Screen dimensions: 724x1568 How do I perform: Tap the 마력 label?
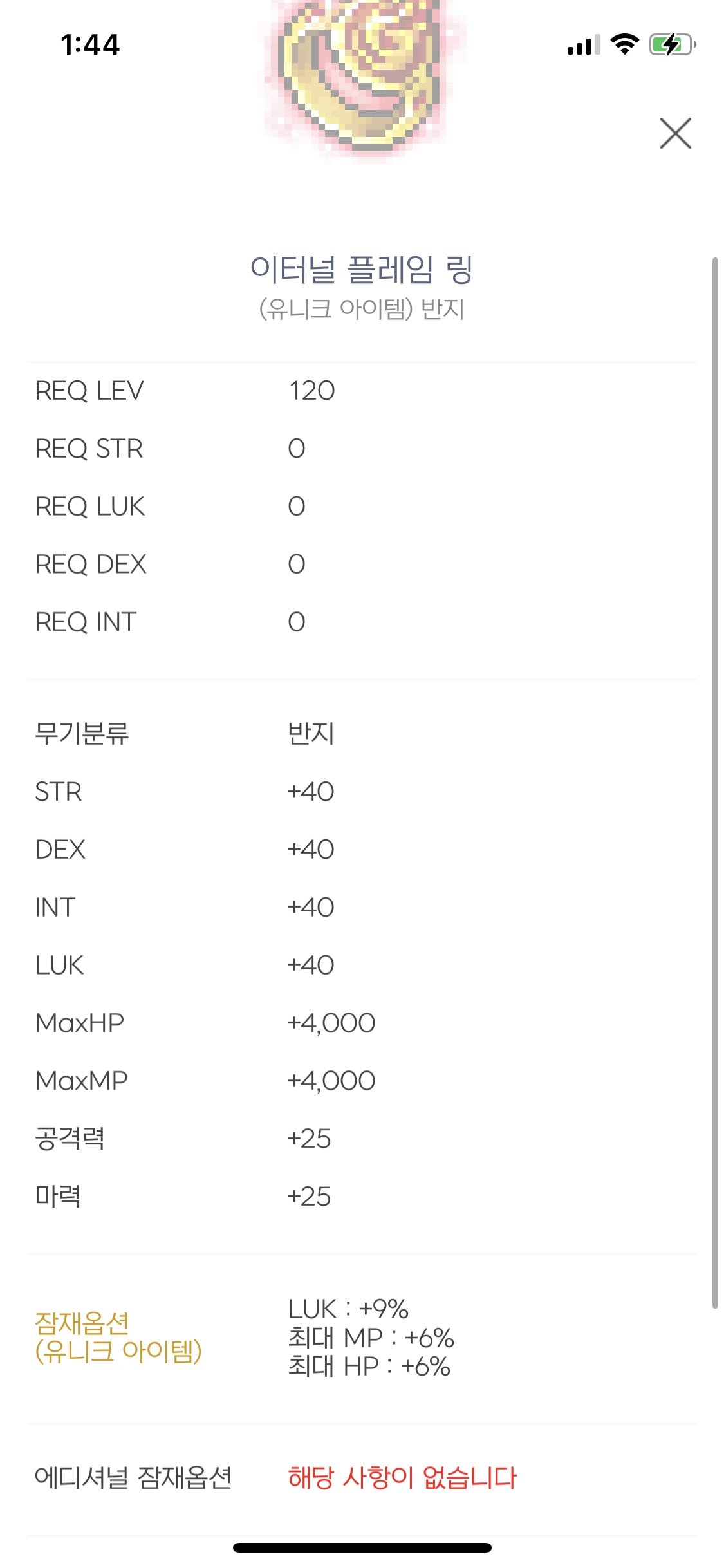[x=58, y=1197]
